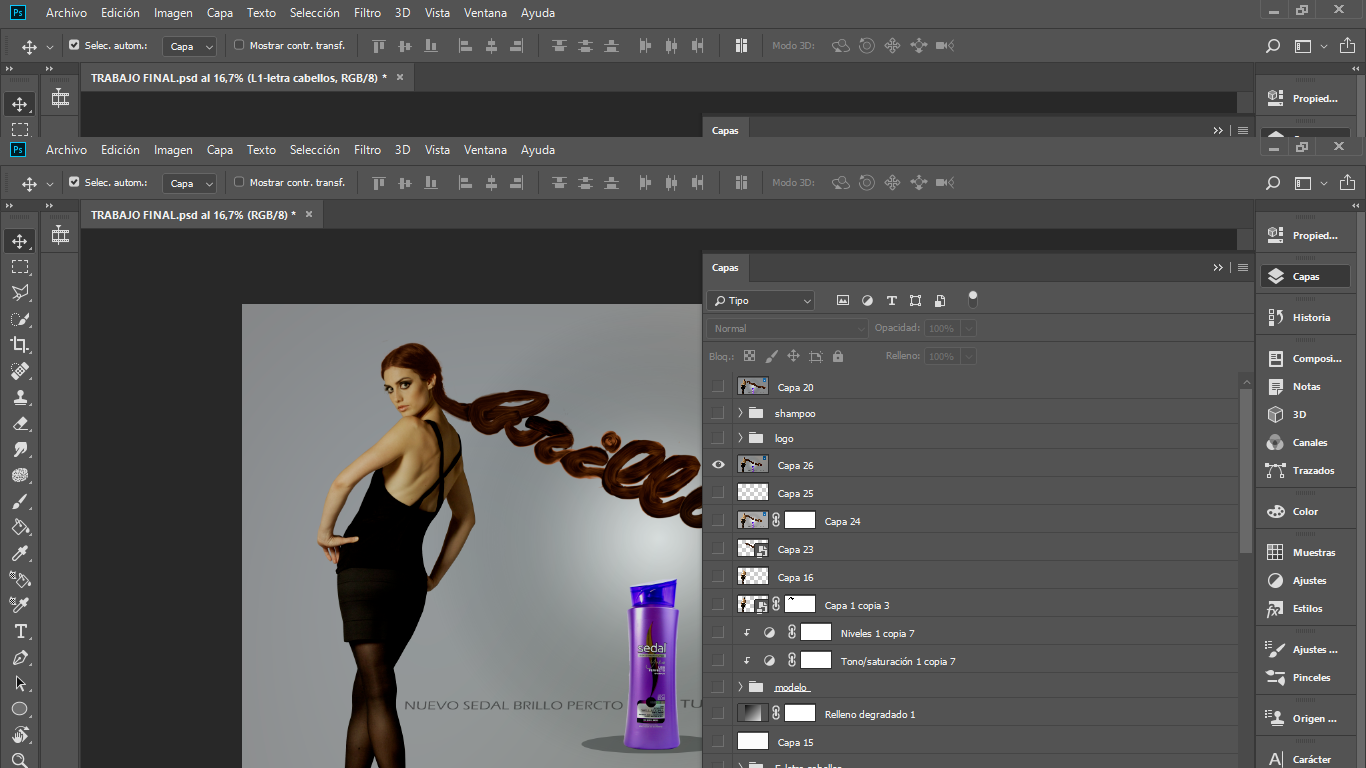
Task: Open Capas panel menu hamburger, front window
Action: pyautogui.click(x=1243, y=268)
